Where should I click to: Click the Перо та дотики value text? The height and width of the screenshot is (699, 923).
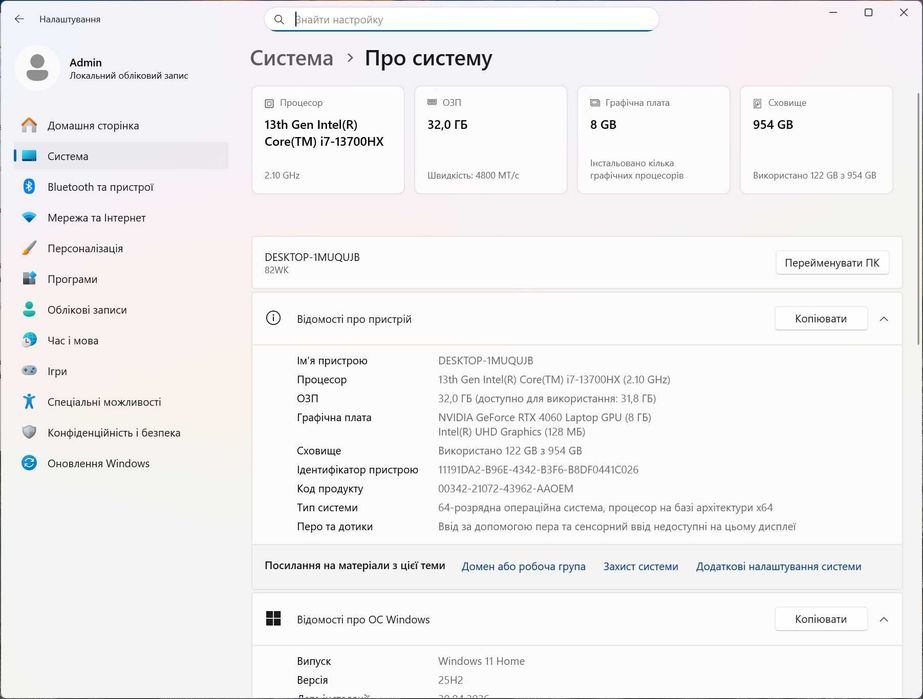click(x=616, y=526)
